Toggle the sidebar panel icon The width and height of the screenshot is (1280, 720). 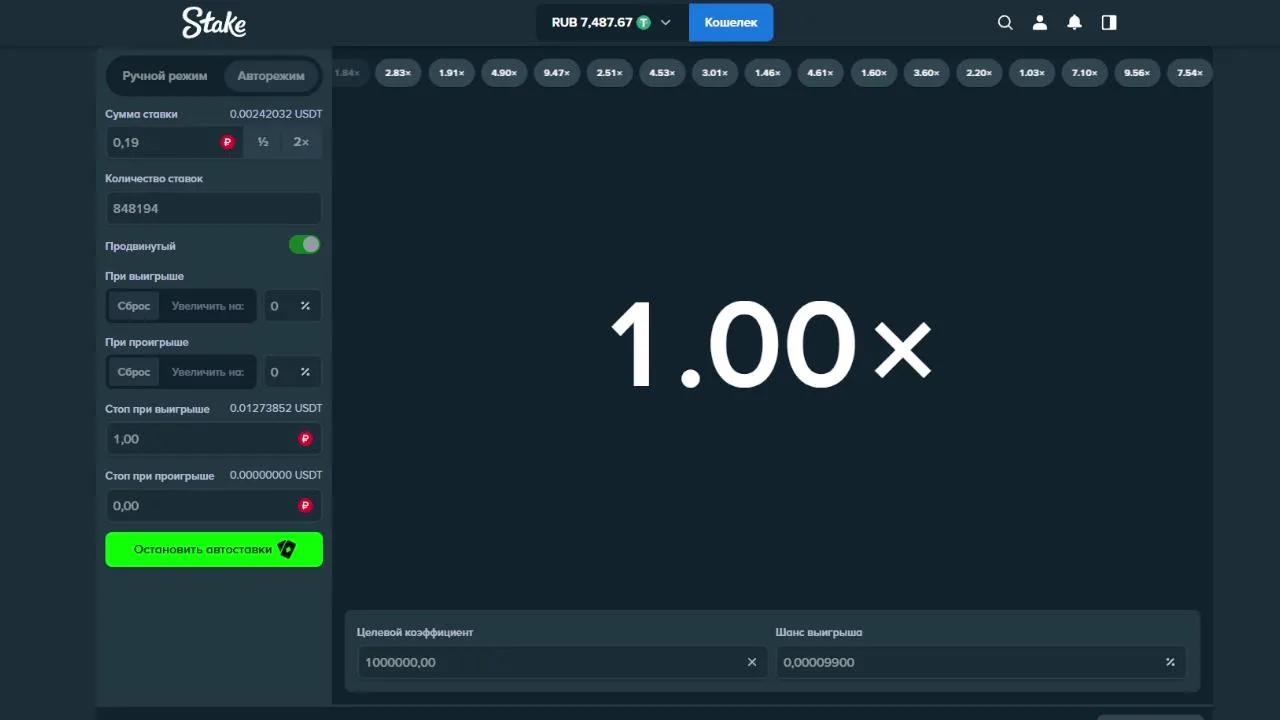(1109, 23)
